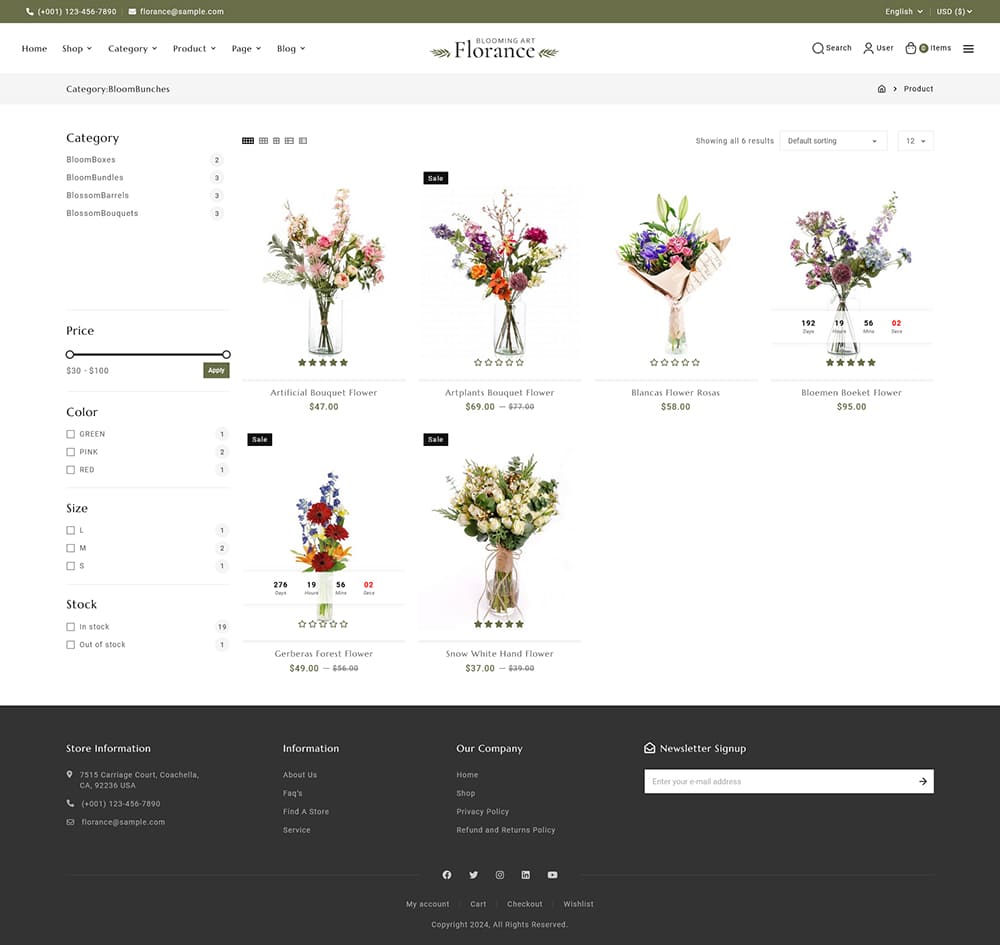Change the results-per-page dropdown showing 12
This screenshot has width=1000, height=945.
point(915,141)
